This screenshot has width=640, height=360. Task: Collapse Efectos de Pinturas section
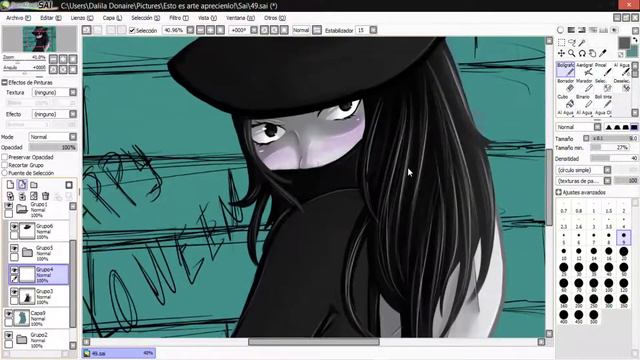(4, 82)
